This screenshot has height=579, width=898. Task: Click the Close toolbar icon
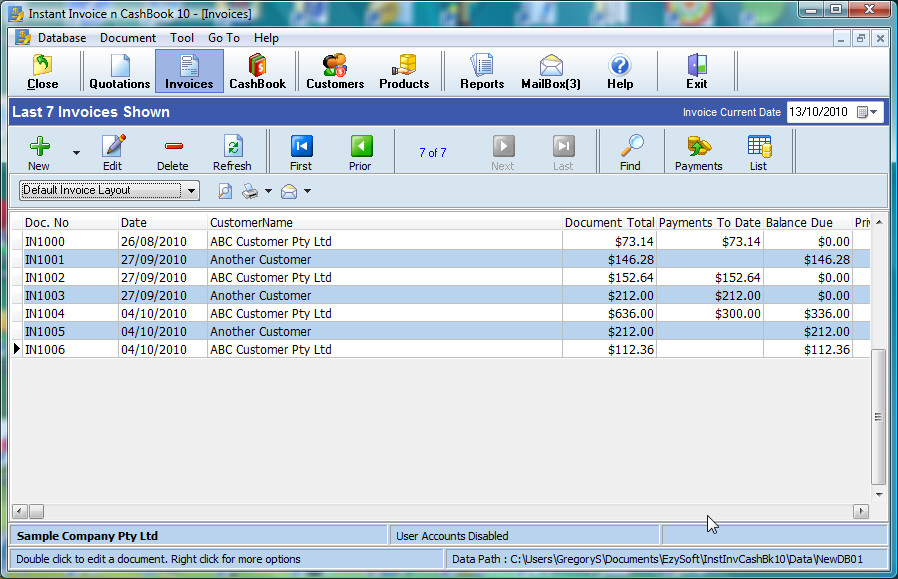coord(42,72)
